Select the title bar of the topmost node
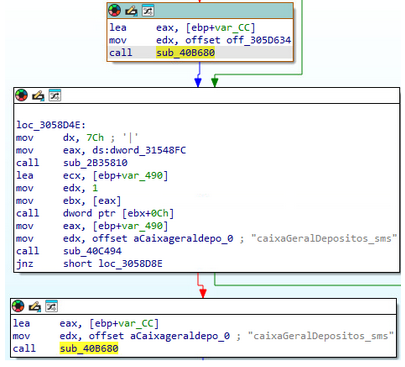The image size is (405, 367). 200,11
